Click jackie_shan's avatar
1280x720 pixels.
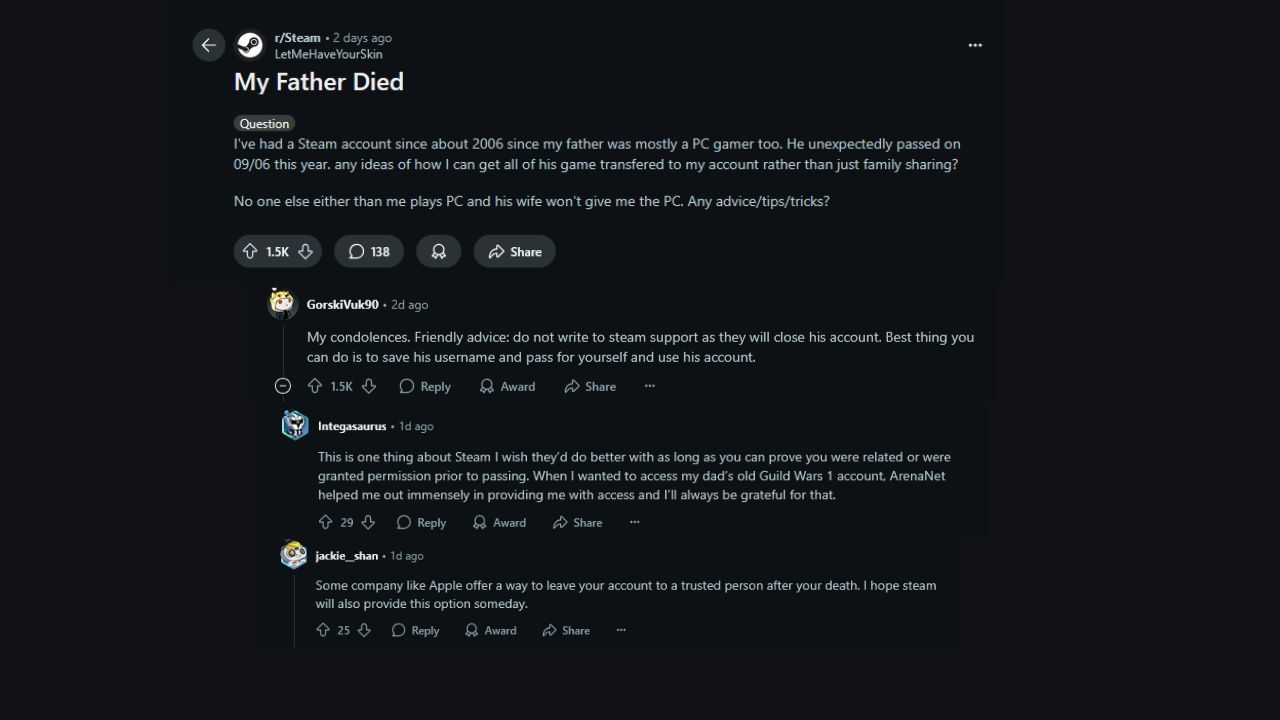pos(294,555)
